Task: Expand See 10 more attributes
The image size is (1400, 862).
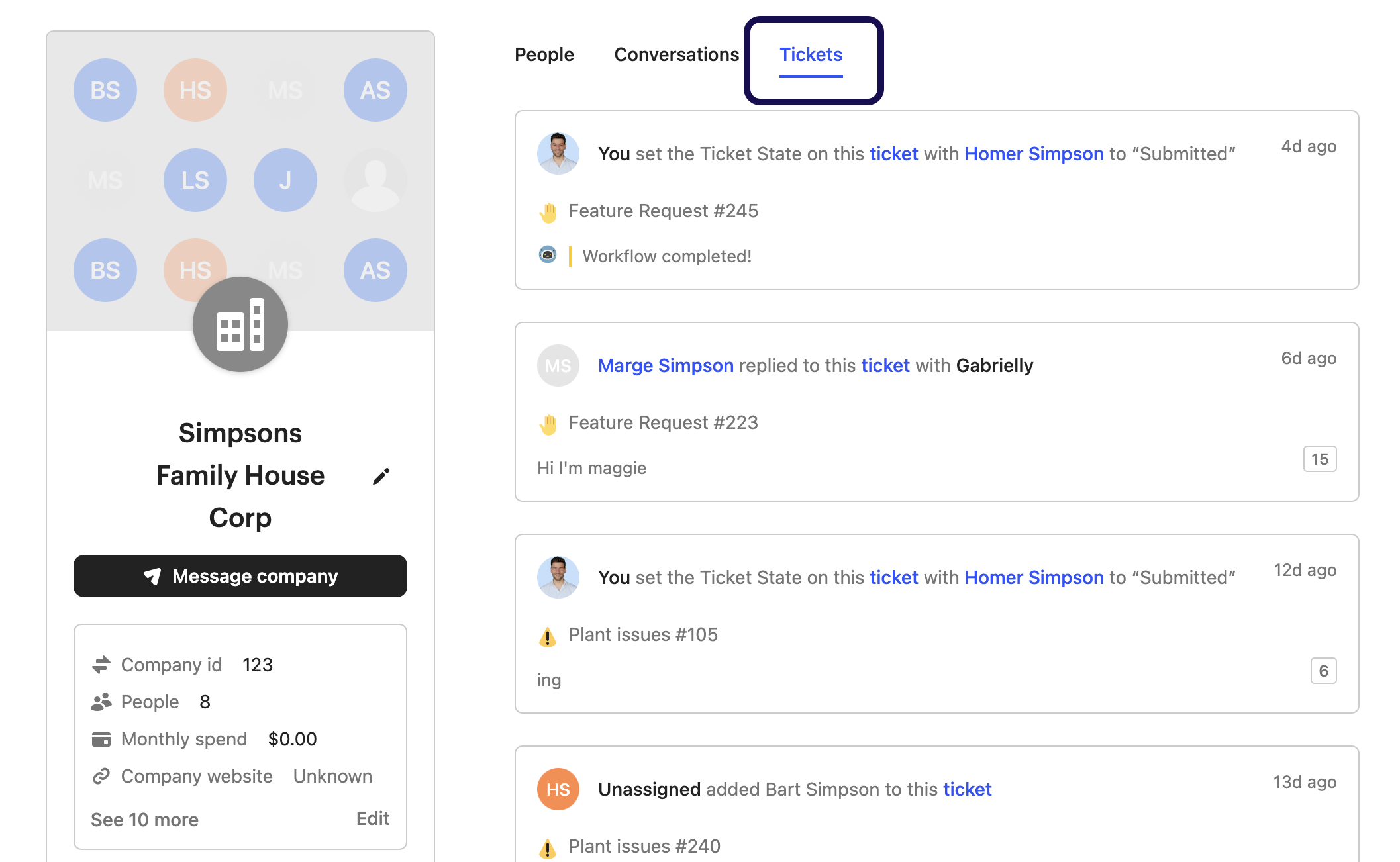Action: point(144,820)
